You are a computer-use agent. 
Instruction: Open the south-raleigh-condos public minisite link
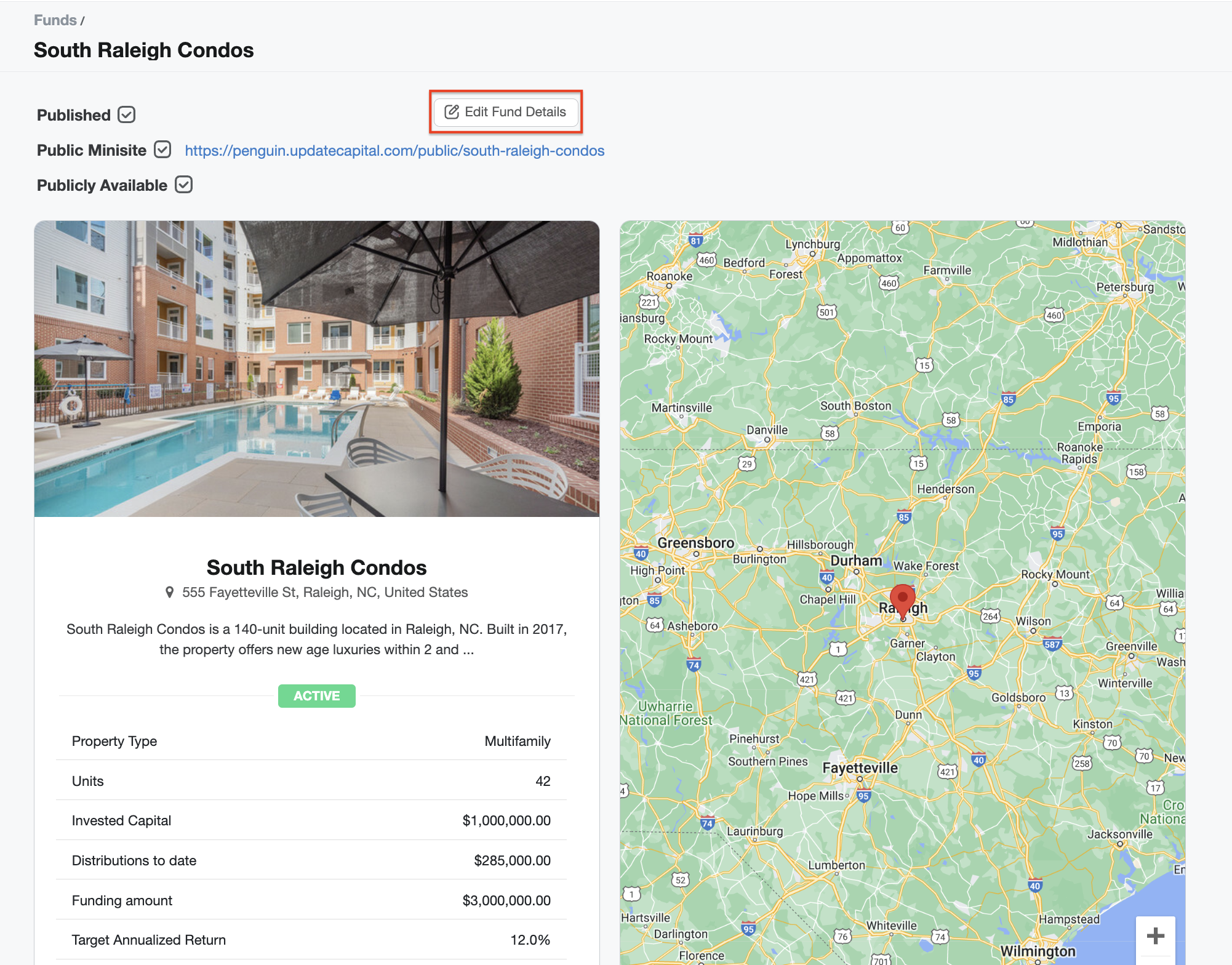click(x=394, y=151)
